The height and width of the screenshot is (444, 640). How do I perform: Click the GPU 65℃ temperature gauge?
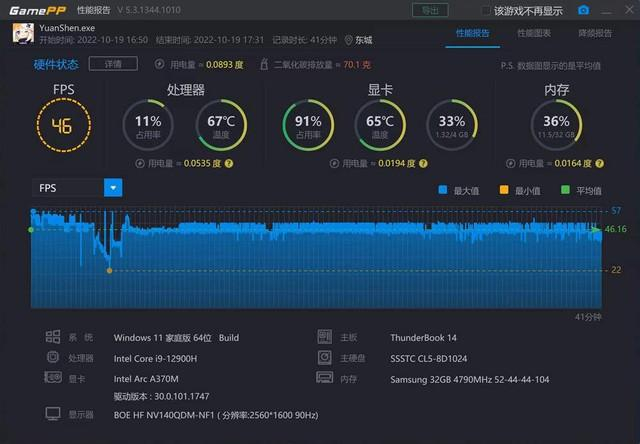point(380,125)
